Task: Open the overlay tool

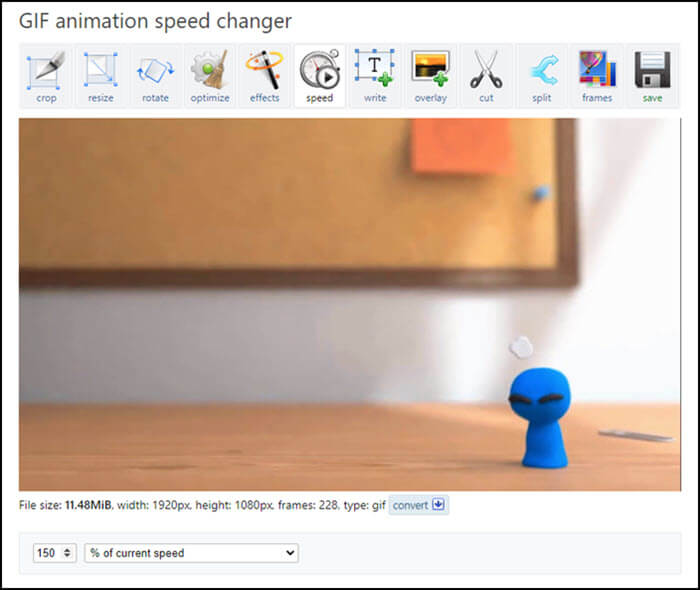Action: click(x=430, y=76)
